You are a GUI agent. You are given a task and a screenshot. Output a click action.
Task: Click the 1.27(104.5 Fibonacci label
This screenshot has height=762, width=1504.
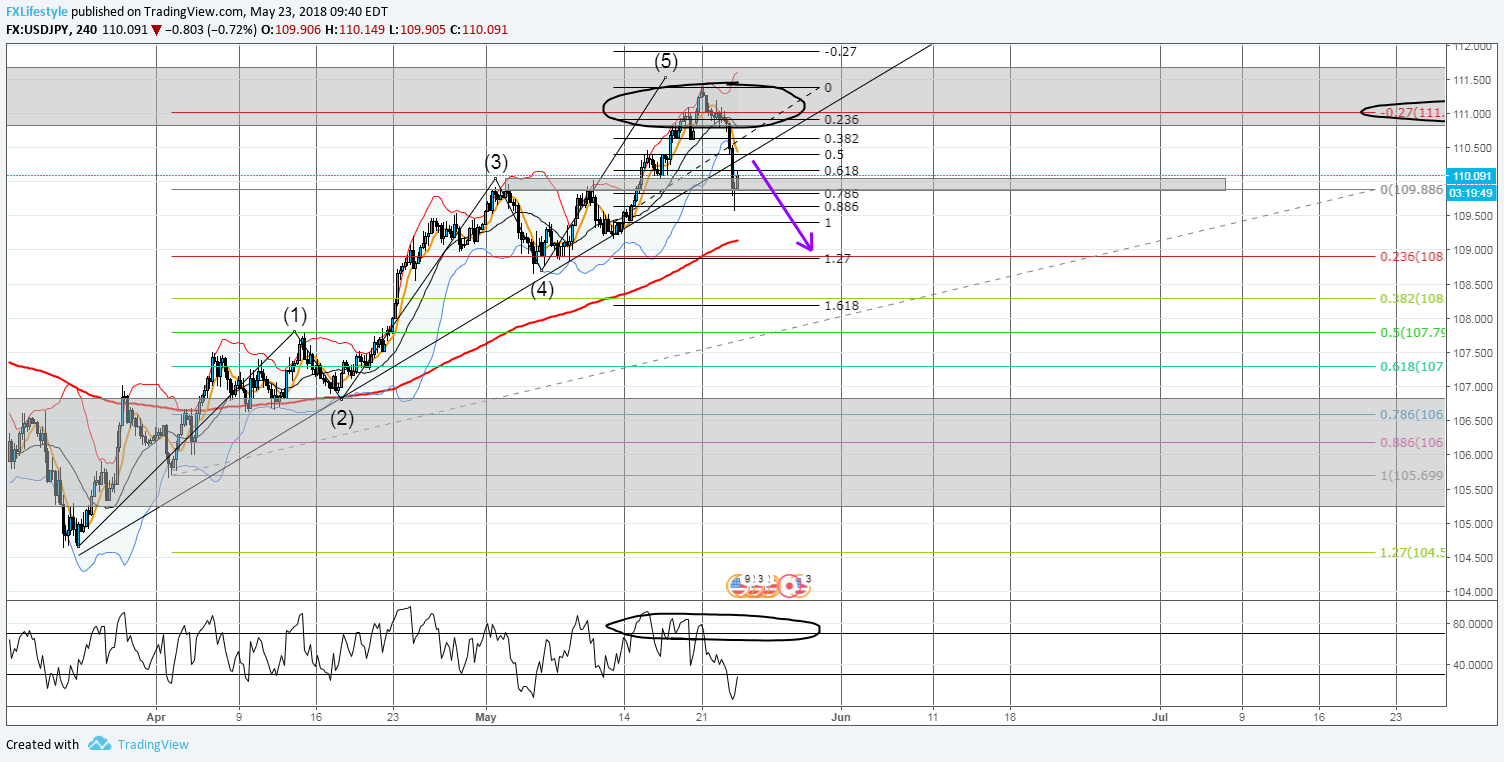coord(1411,552)
